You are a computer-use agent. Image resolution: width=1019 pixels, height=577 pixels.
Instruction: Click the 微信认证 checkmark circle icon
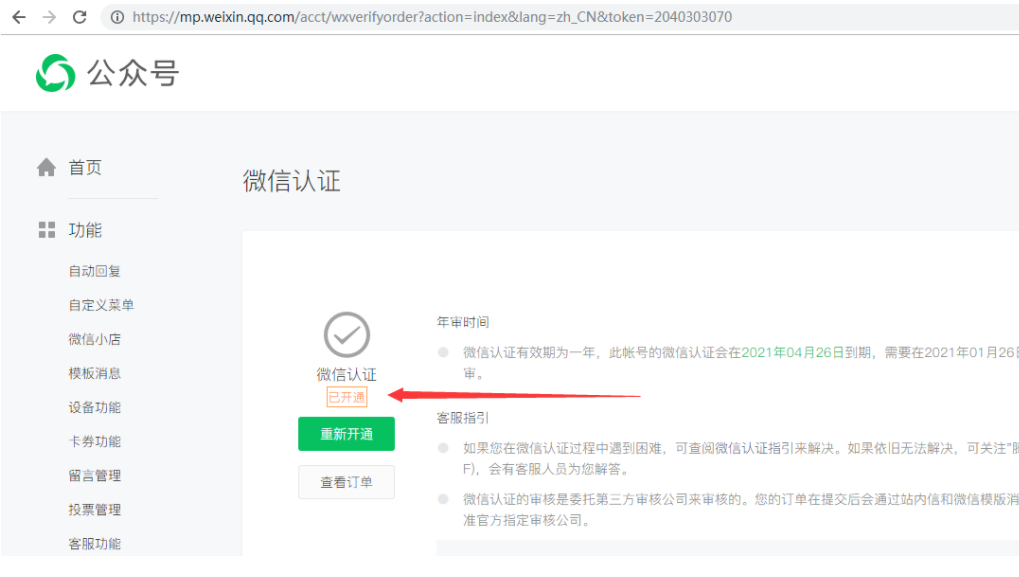tap(347, 335)
